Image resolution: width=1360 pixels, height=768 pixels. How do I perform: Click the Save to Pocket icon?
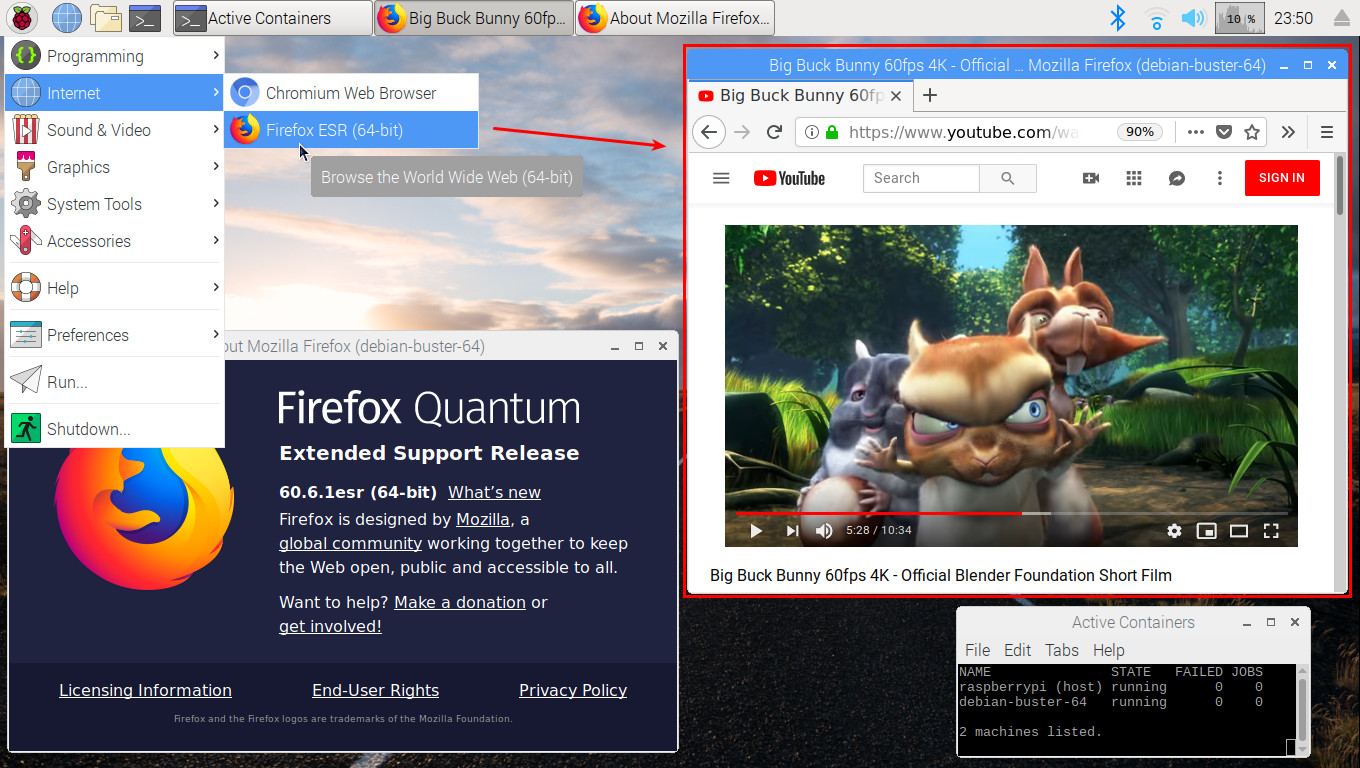[1224, 132]
